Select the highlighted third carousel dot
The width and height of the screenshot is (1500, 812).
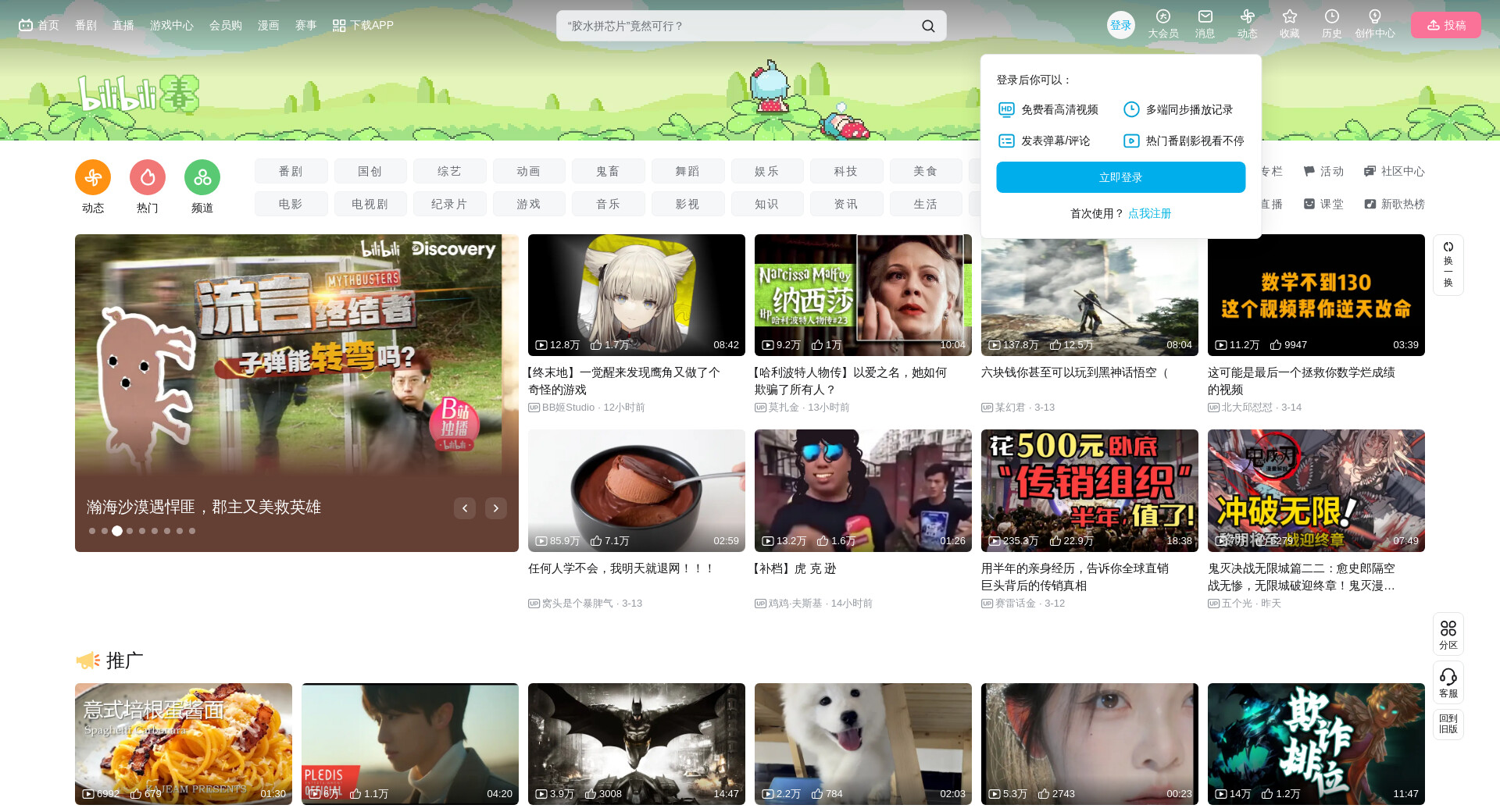point(117,531)
